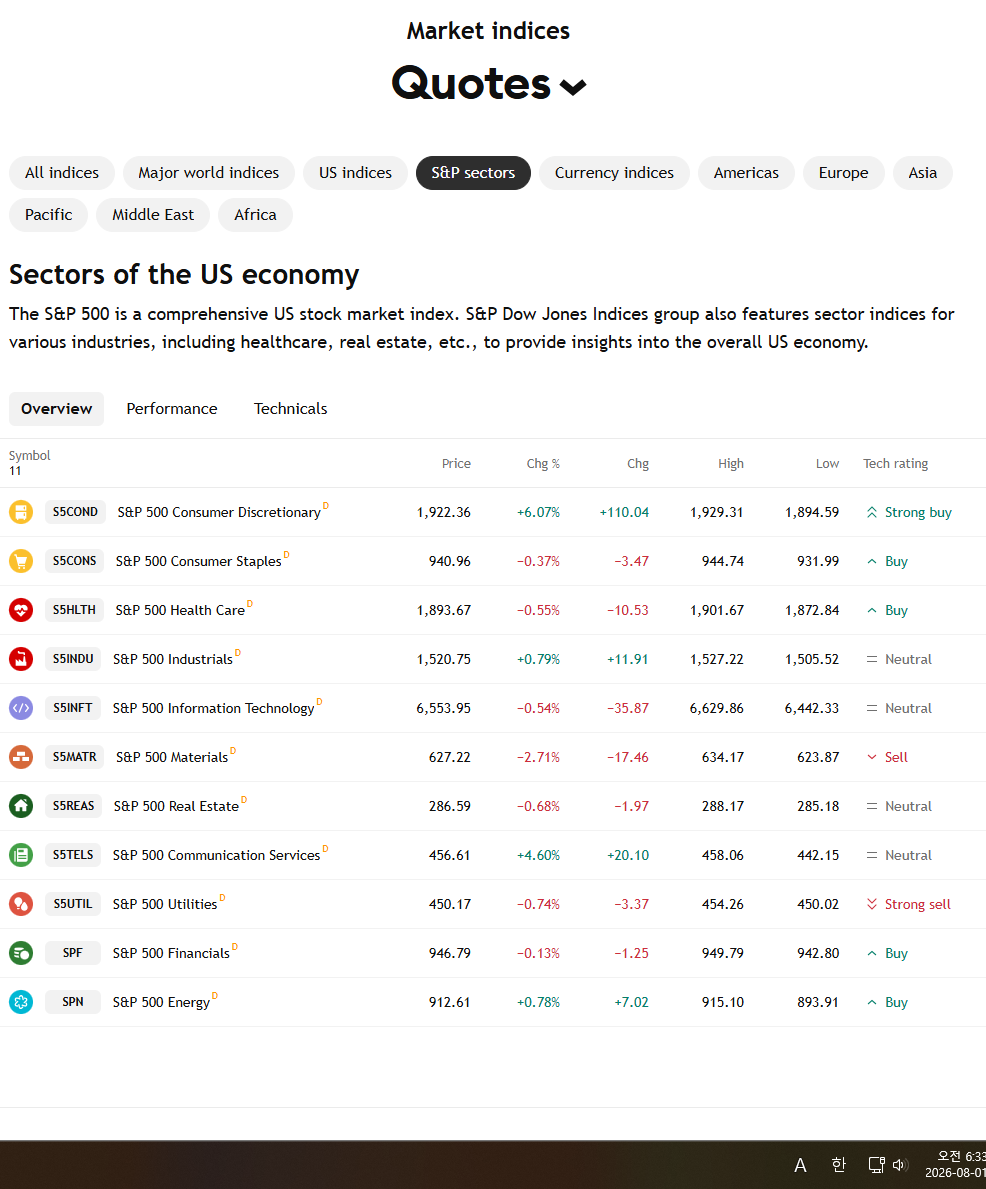
Task: Toggle the Korean IME 한 indicator
Action: (x=838, y=1165)
